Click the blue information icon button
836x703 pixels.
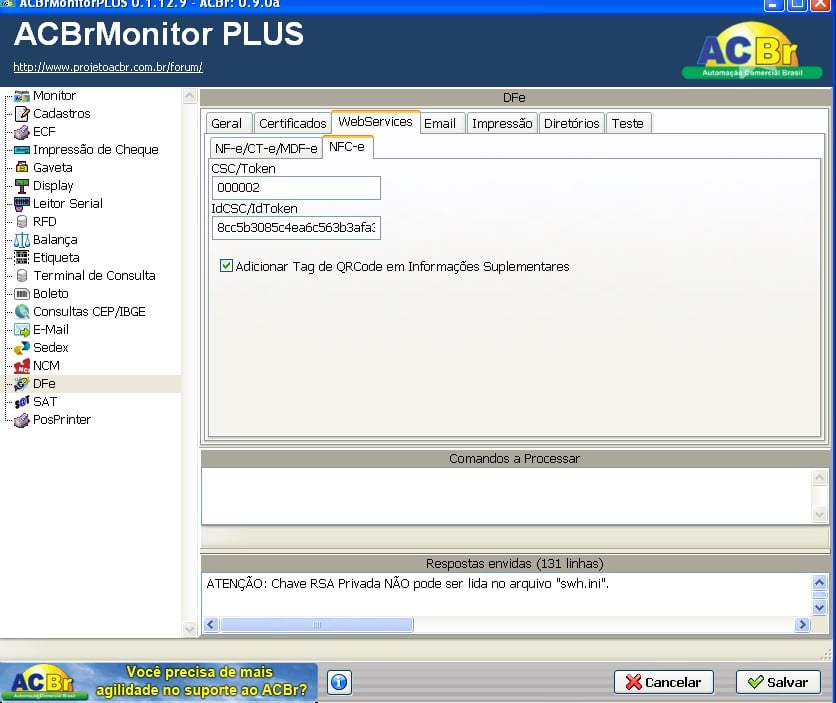[x=339, y=682]
